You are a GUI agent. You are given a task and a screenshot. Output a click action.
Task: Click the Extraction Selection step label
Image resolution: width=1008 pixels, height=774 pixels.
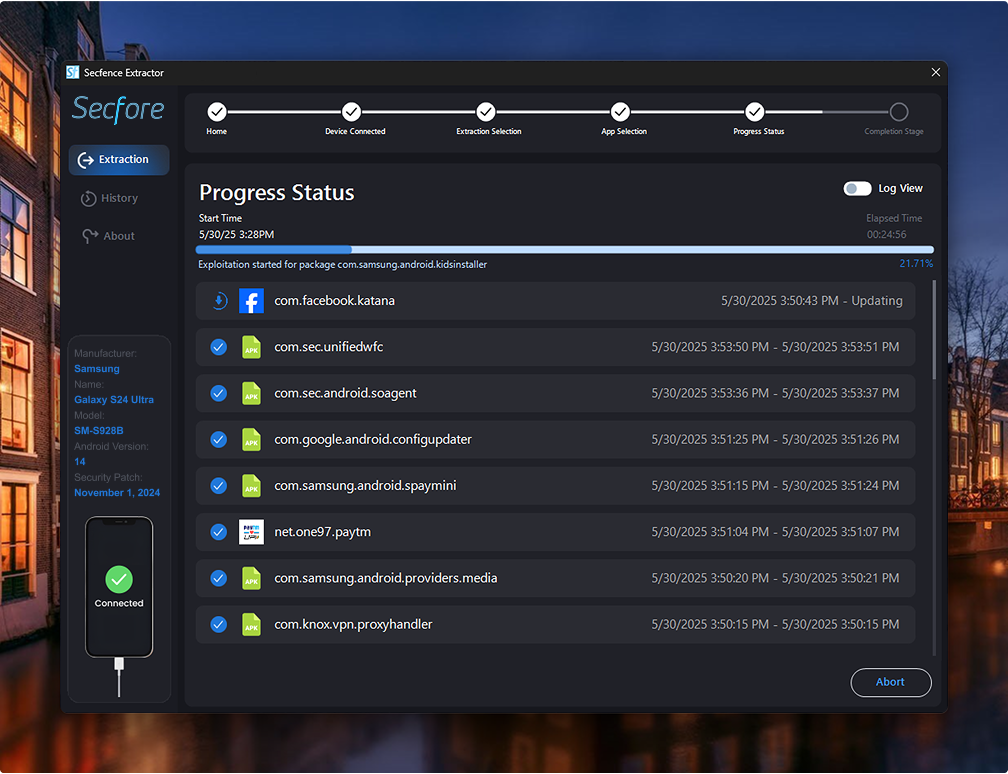click(x=489, y=132)
